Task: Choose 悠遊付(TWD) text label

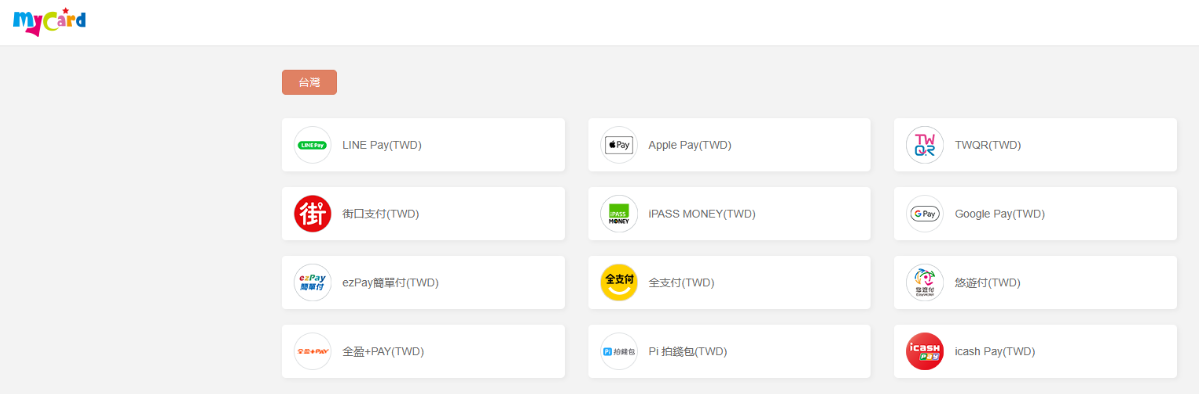Action: (988, 282)
